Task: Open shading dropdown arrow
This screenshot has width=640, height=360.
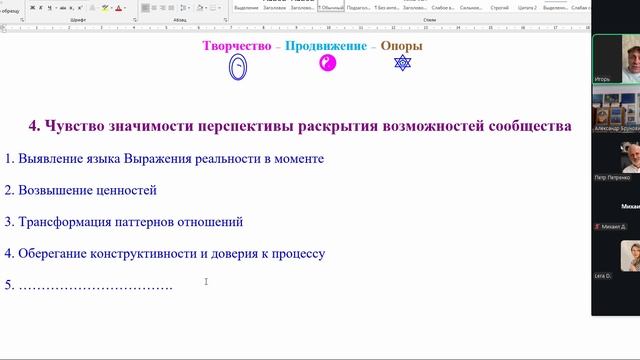Action: coord(206,8)
